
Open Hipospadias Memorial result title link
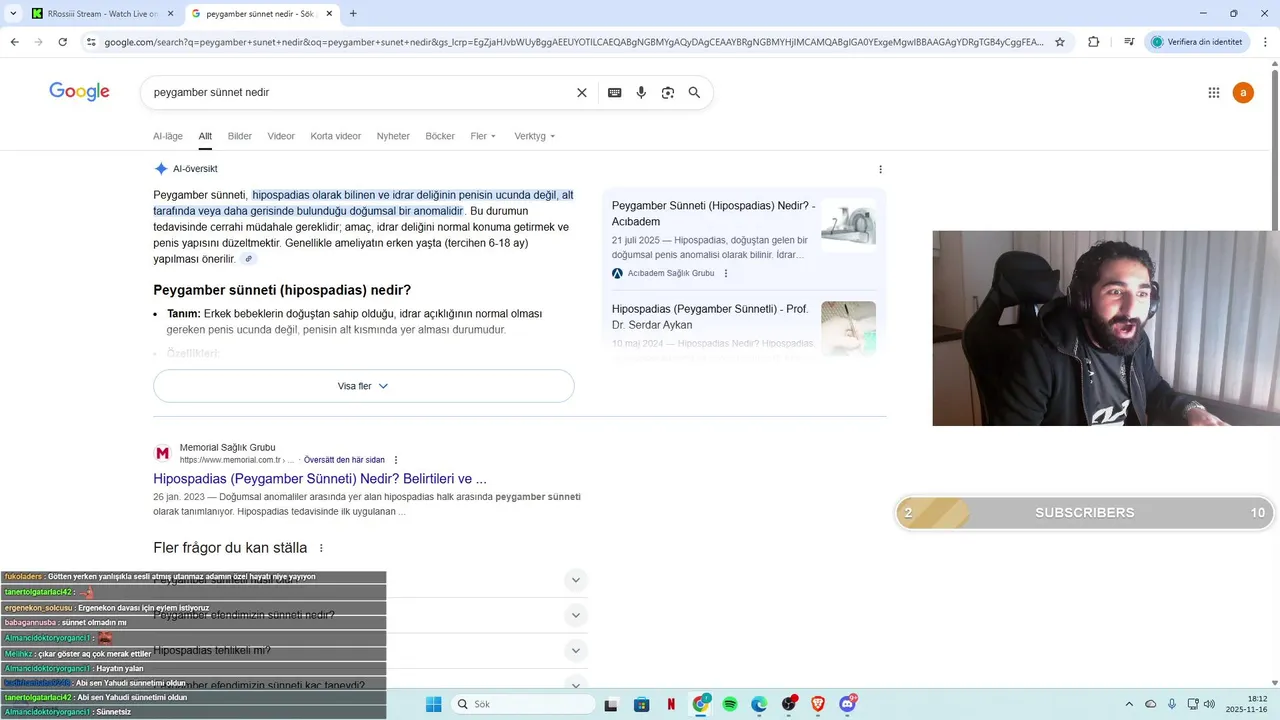tap(320, 479)
